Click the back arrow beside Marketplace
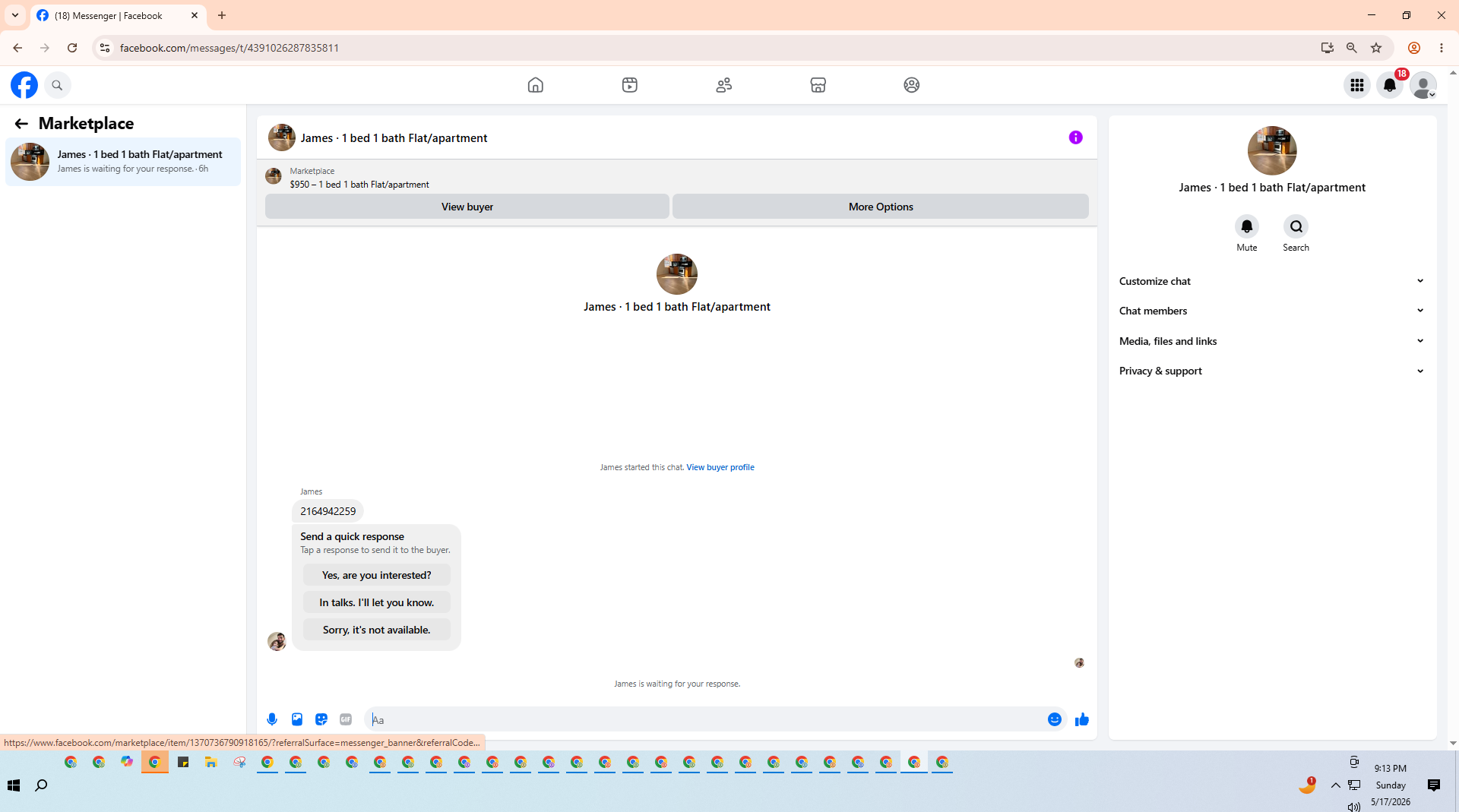The width and height of the screenshot is (1459, 812). [21, 124]
